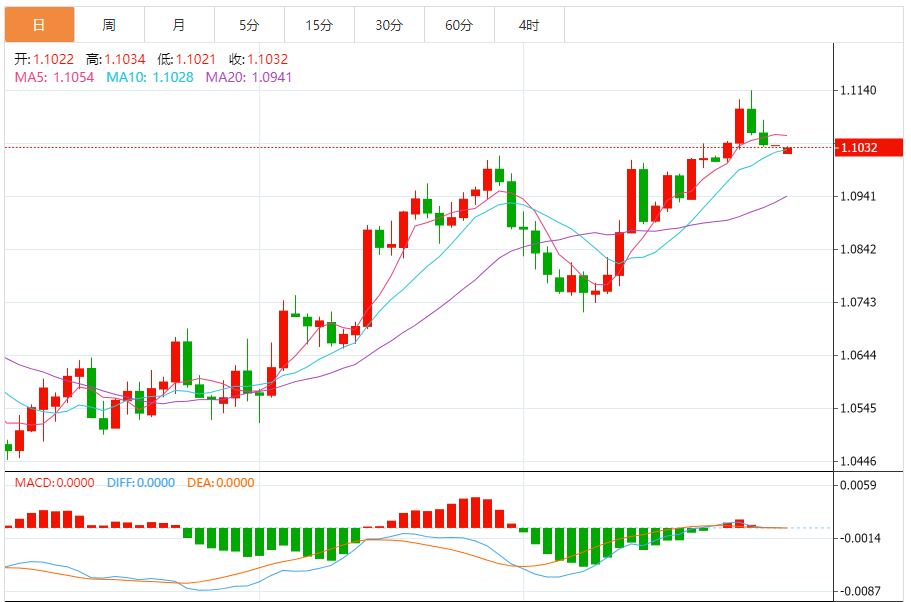Image resolution: width=911 pixels, height=602 pixels.
Task: Click the MACD value label
Action: tap(54, 483)
